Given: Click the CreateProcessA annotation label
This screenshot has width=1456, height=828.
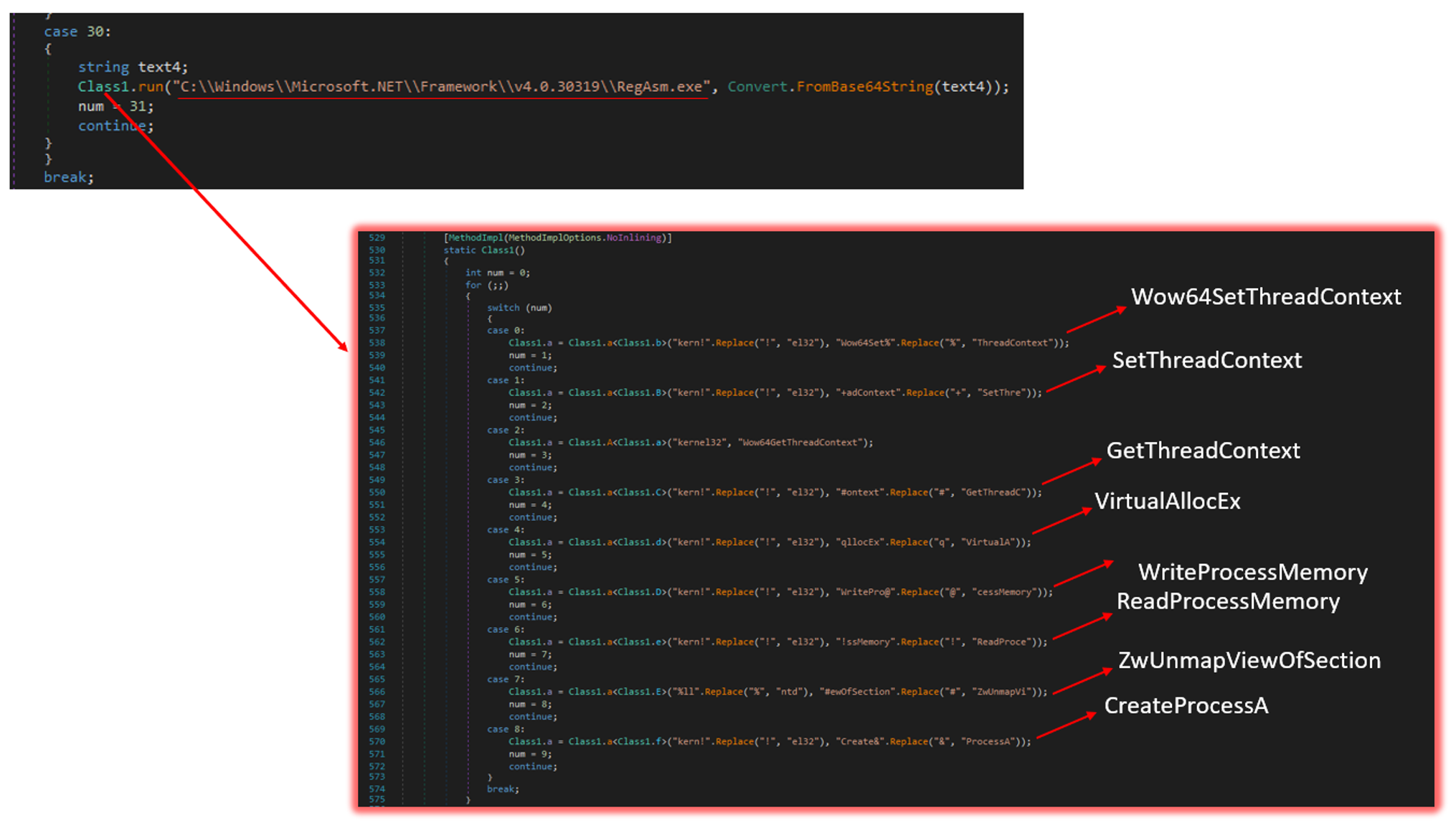Looking at the screenshot, I should pyautogui.click(x=1186, y=705).
